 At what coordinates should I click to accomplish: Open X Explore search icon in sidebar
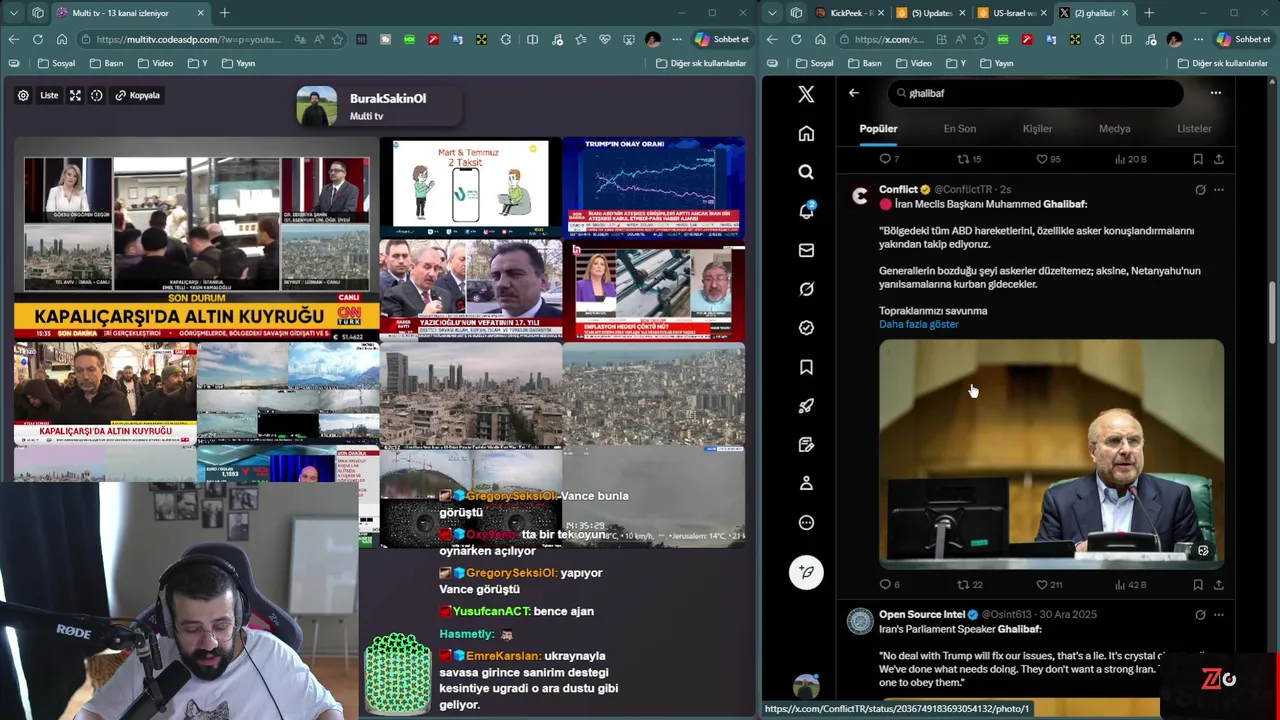(806, 172)
